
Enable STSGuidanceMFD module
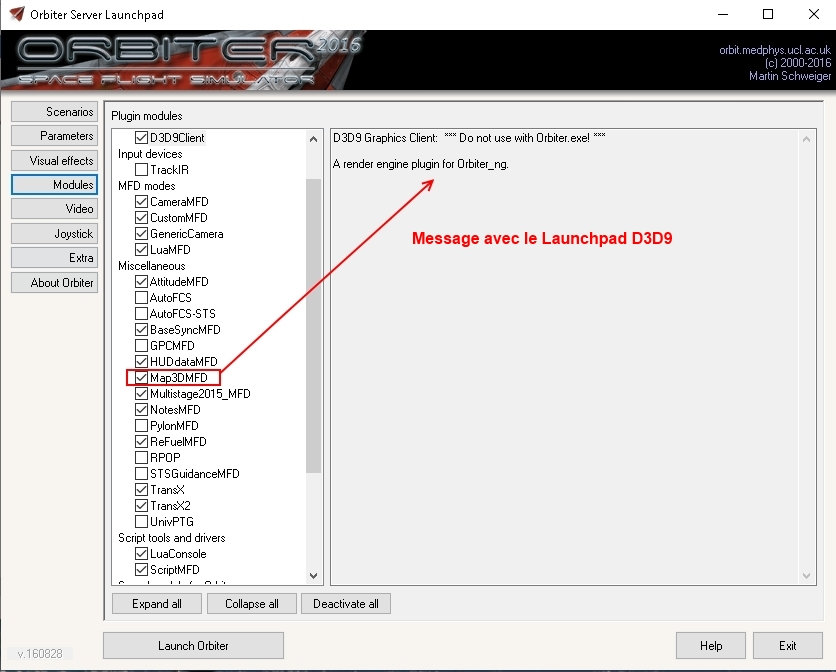coord(141,474)
